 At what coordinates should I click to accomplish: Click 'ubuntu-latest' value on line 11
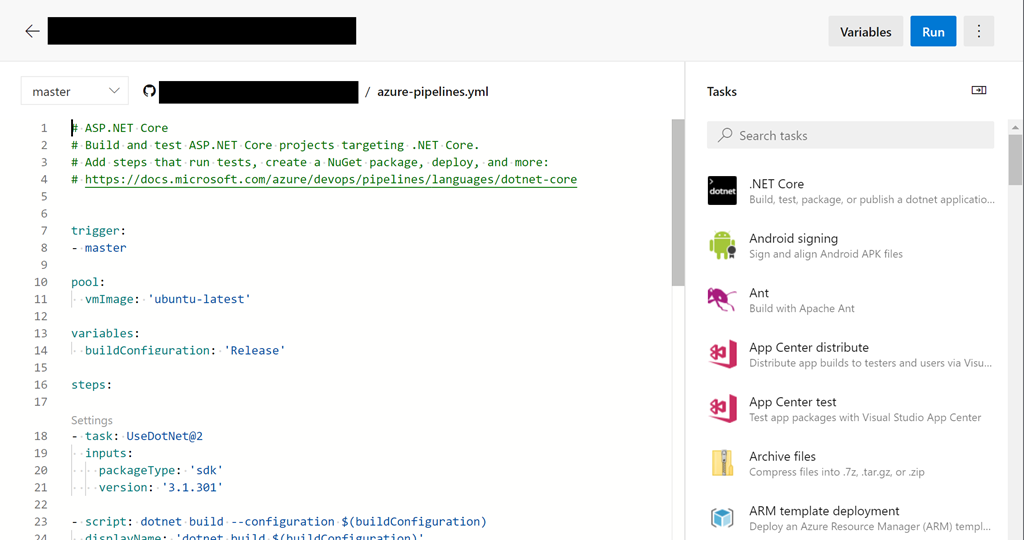coord(199,299)
